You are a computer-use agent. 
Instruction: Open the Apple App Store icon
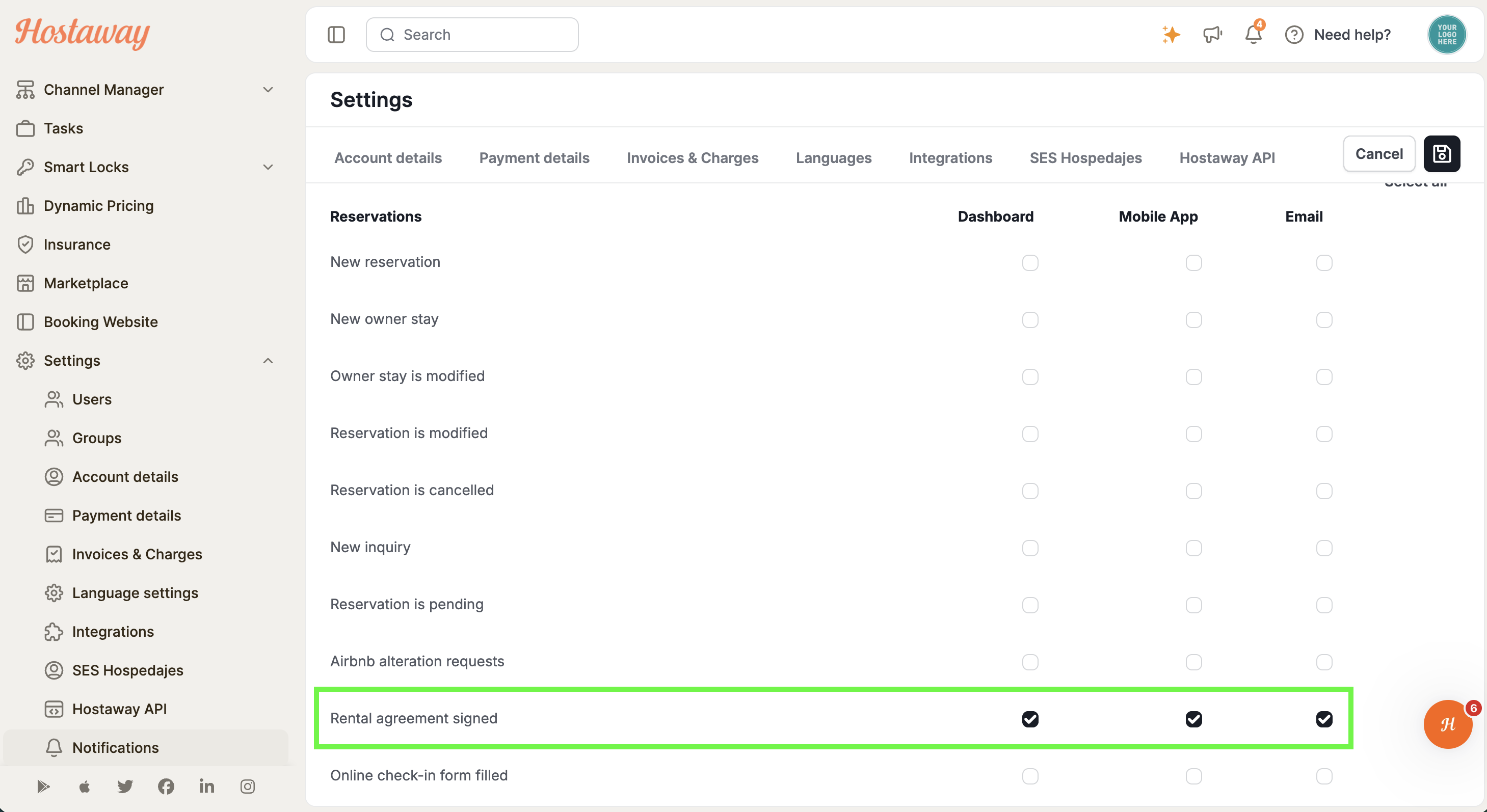[84, 786]
